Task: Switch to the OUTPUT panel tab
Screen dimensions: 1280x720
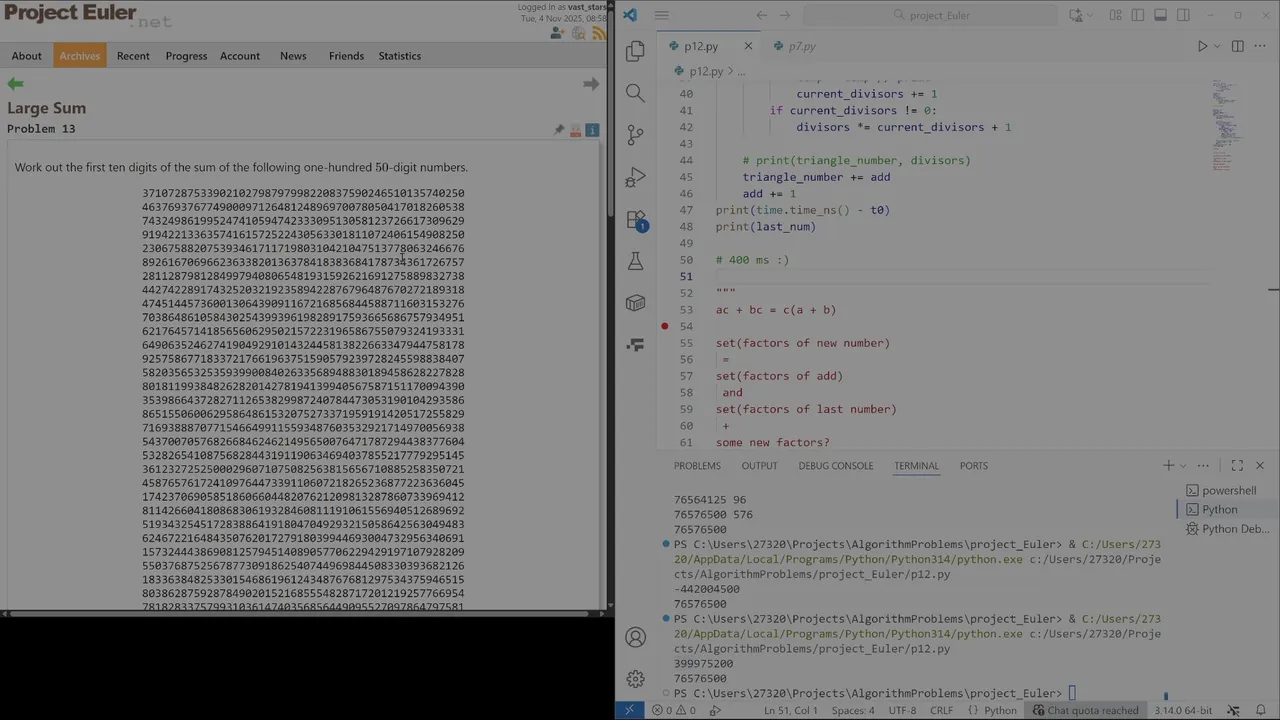Action: pyautogui.click(x=759, y=465)
